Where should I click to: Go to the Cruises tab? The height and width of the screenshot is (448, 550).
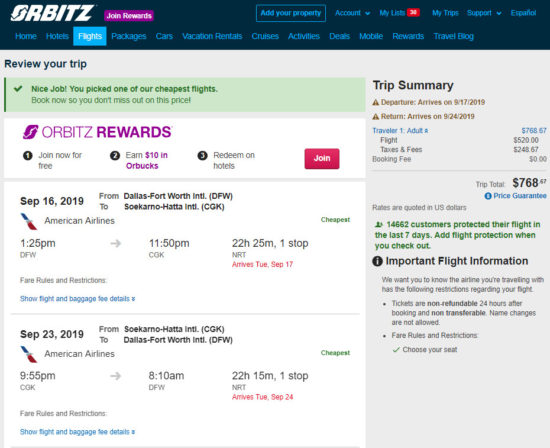[x=265, y=36]
